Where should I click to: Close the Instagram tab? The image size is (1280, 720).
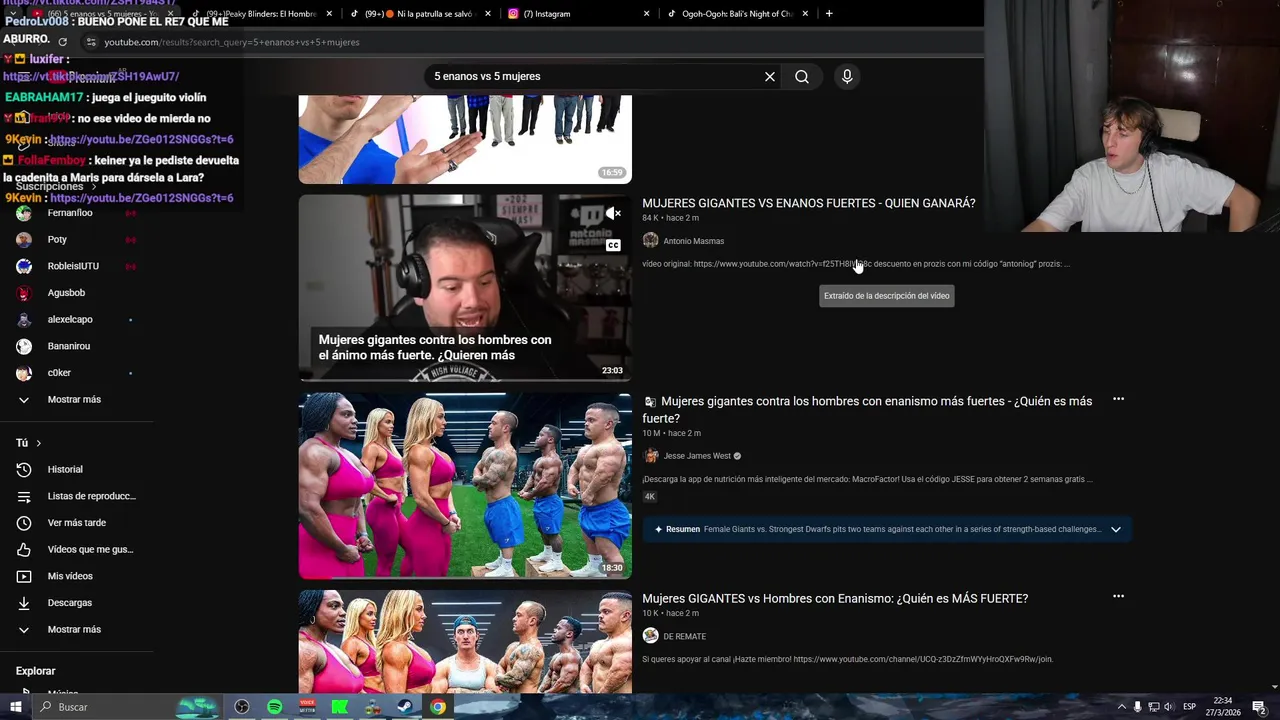[x=646, y=14]
